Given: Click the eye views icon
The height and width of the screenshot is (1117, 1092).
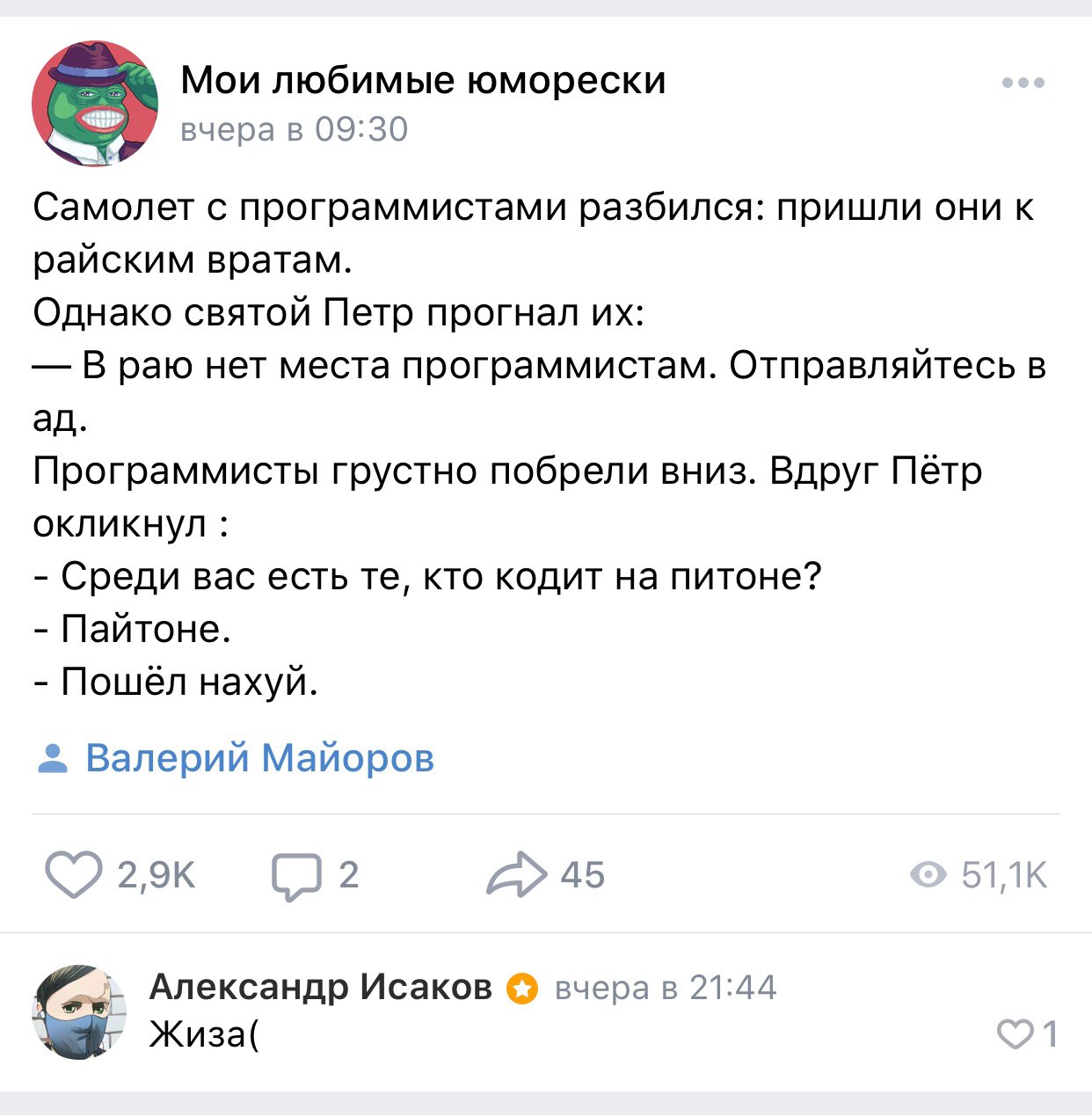Looking at the screenshot, I should [x=928, y=875].
